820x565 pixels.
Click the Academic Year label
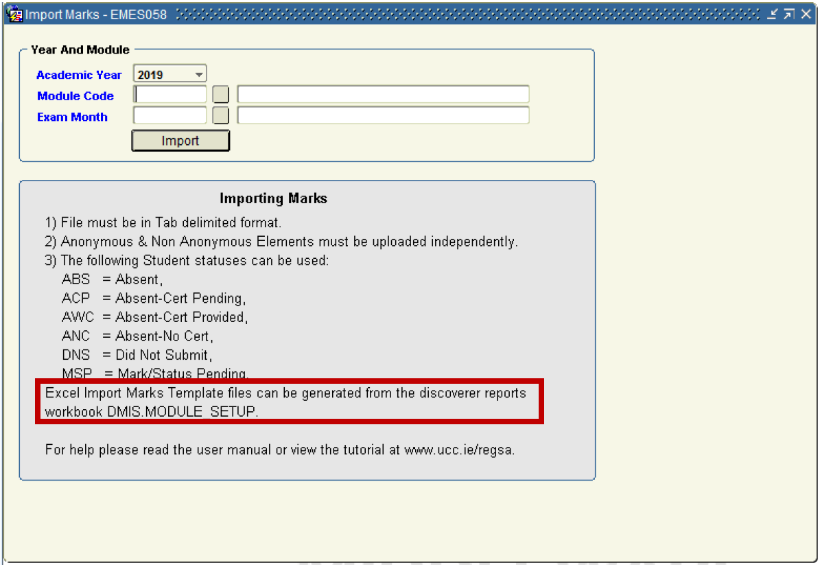point(79,75)
